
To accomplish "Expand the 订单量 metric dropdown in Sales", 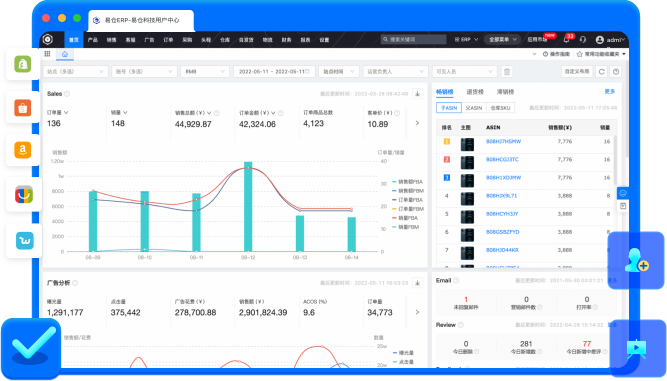I will [x=58, y=113].
